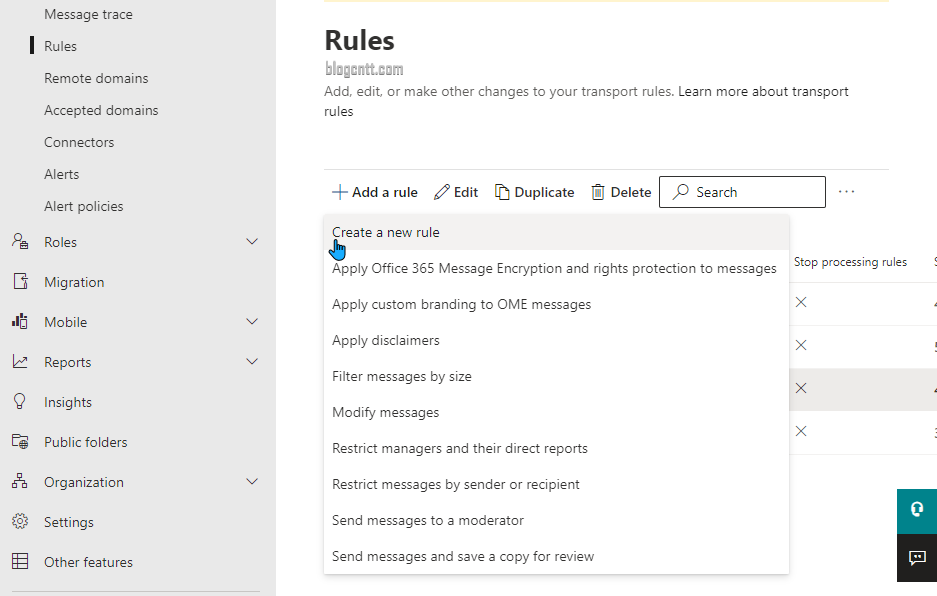Focus the Search input field
This screenshot has width=937, height=596.
742,192
